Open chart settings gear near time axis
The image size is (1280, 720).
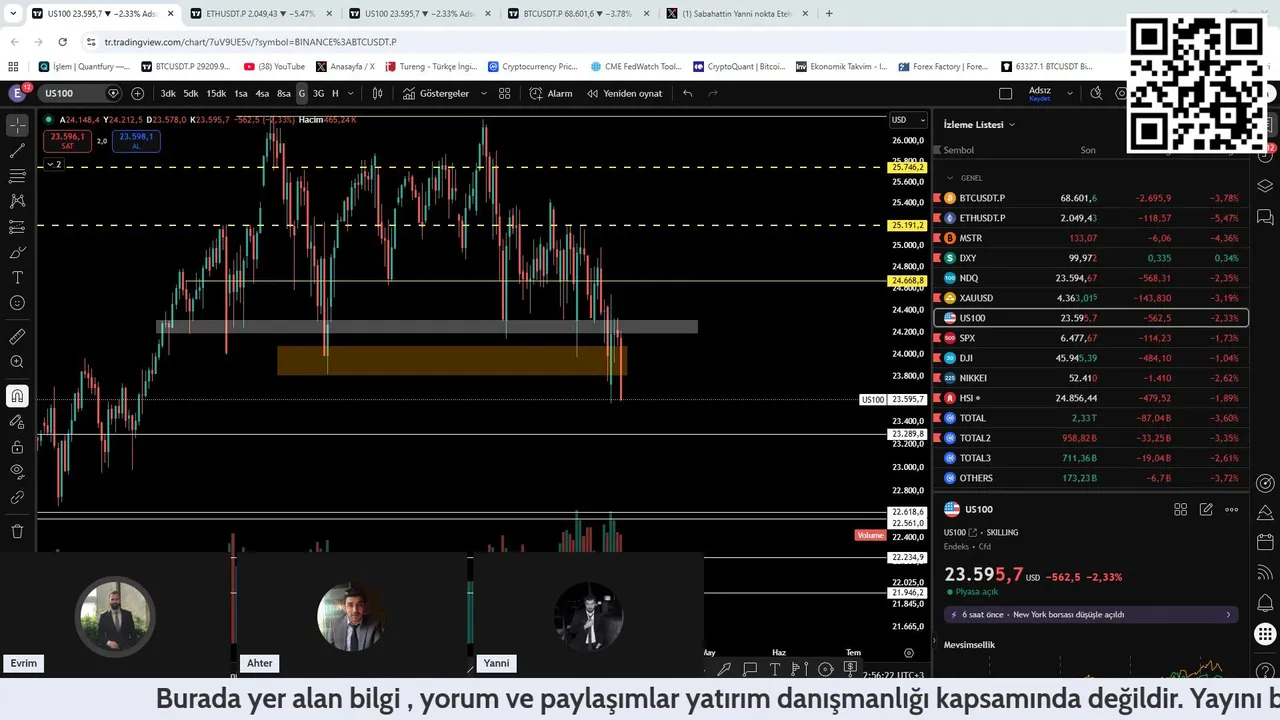[x=909, y=652]
